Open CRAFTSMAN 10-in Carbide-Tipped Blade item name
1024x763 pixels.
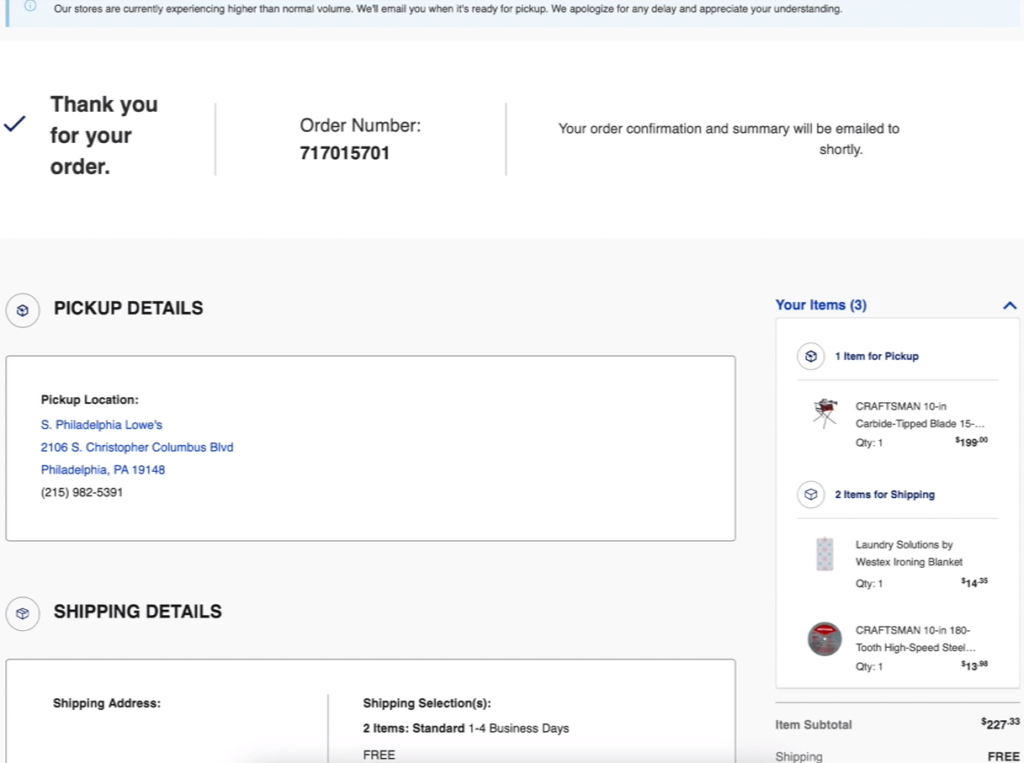pyautogui.click(x=920, y=415)
